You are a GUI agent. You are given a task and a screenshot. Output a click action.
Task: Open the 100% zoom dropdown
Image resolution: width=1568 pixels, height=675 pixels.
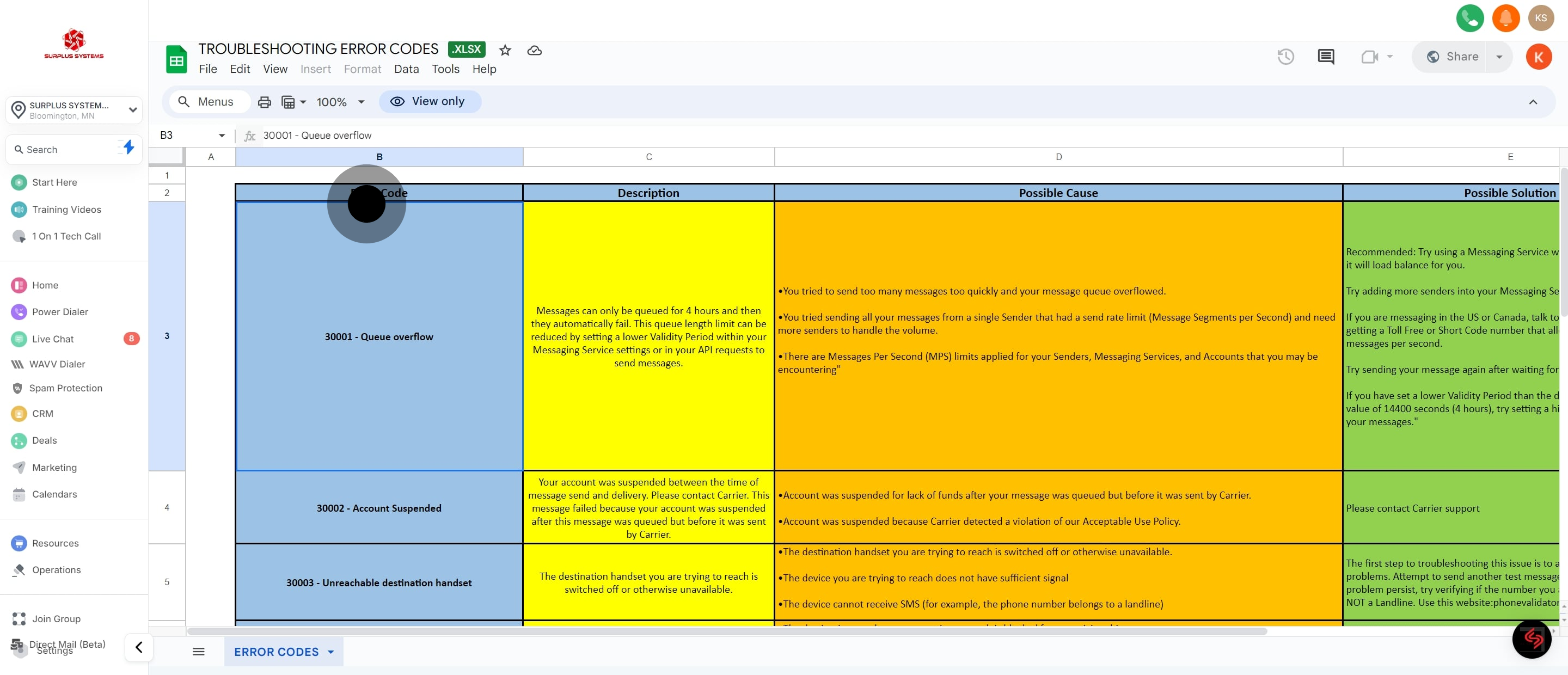tap(340, 102)
